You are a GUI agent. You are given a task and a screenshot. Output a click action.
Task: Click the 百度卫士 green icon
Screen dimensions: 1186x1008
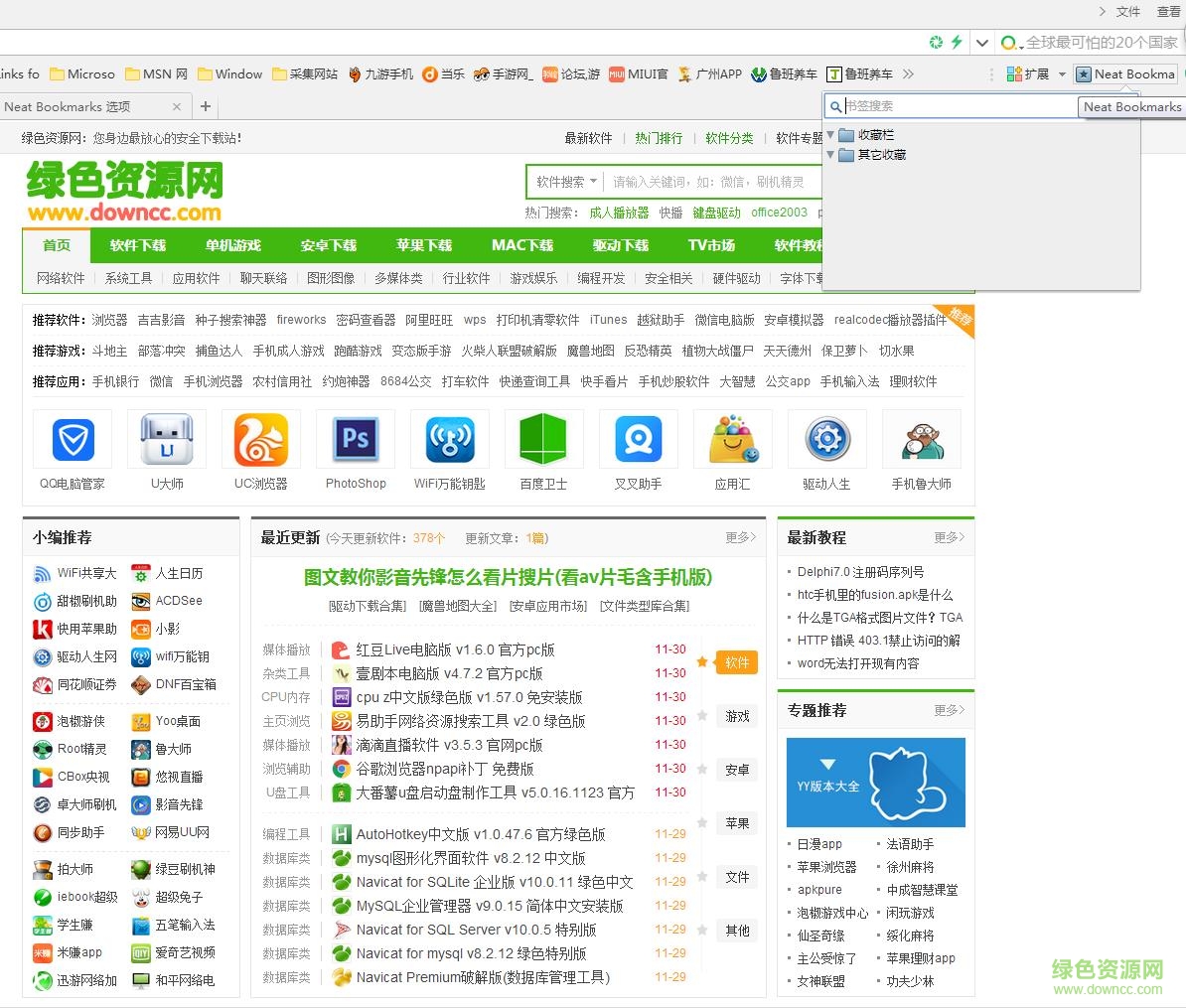[x=543, y=438]
